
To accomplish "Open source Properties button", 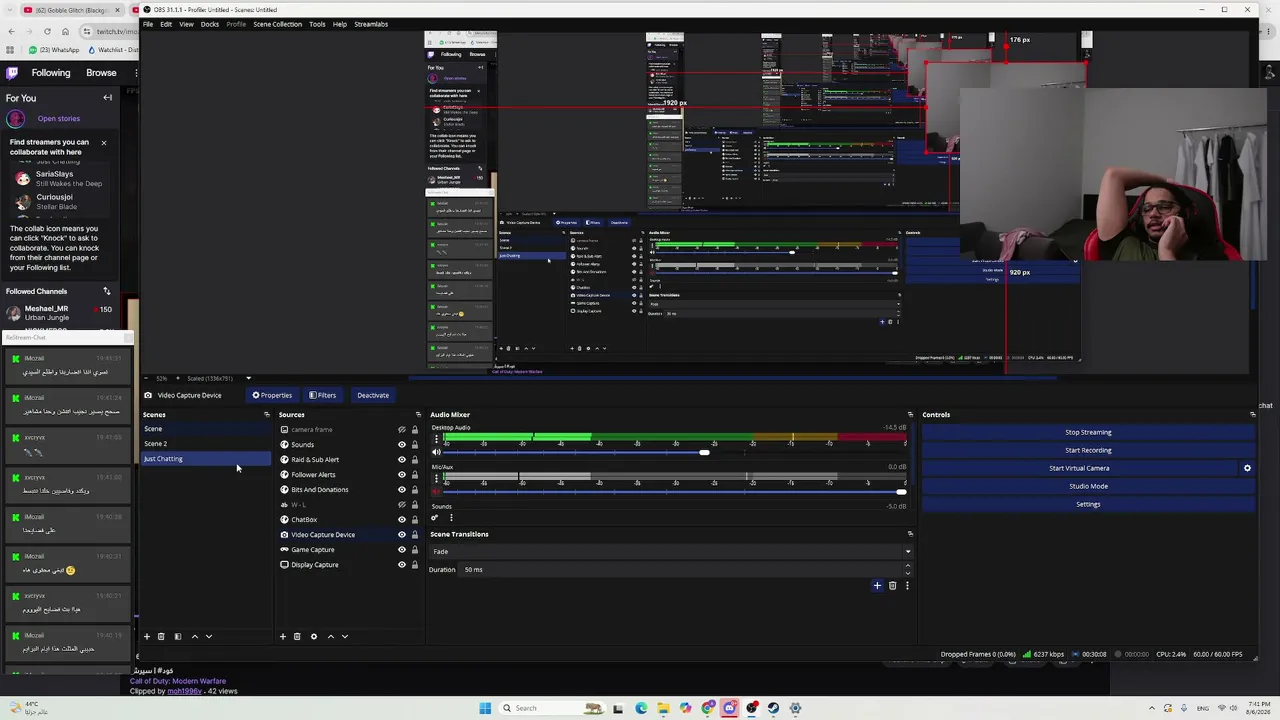I will pos(272,395).
